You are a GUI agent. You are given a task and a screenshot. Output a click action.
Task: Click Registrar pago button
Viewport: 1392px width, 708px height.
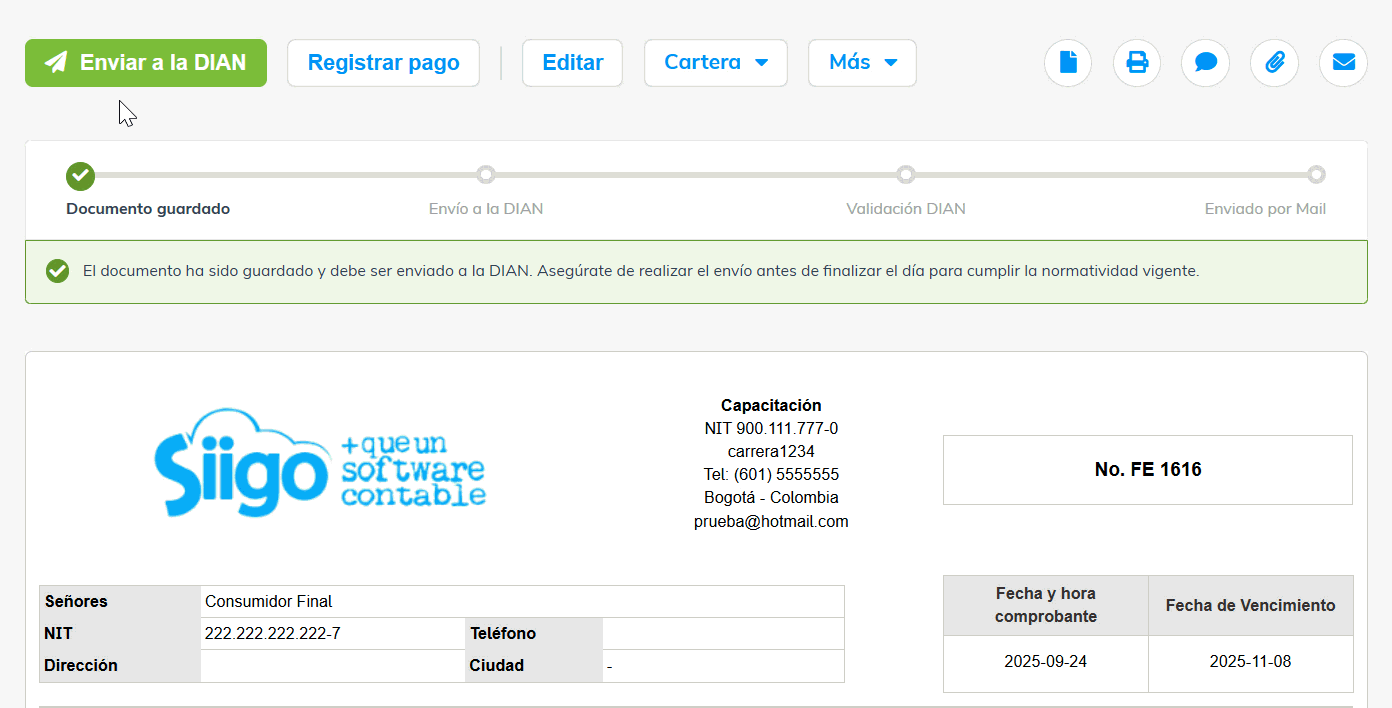click(x=383, y=63)
